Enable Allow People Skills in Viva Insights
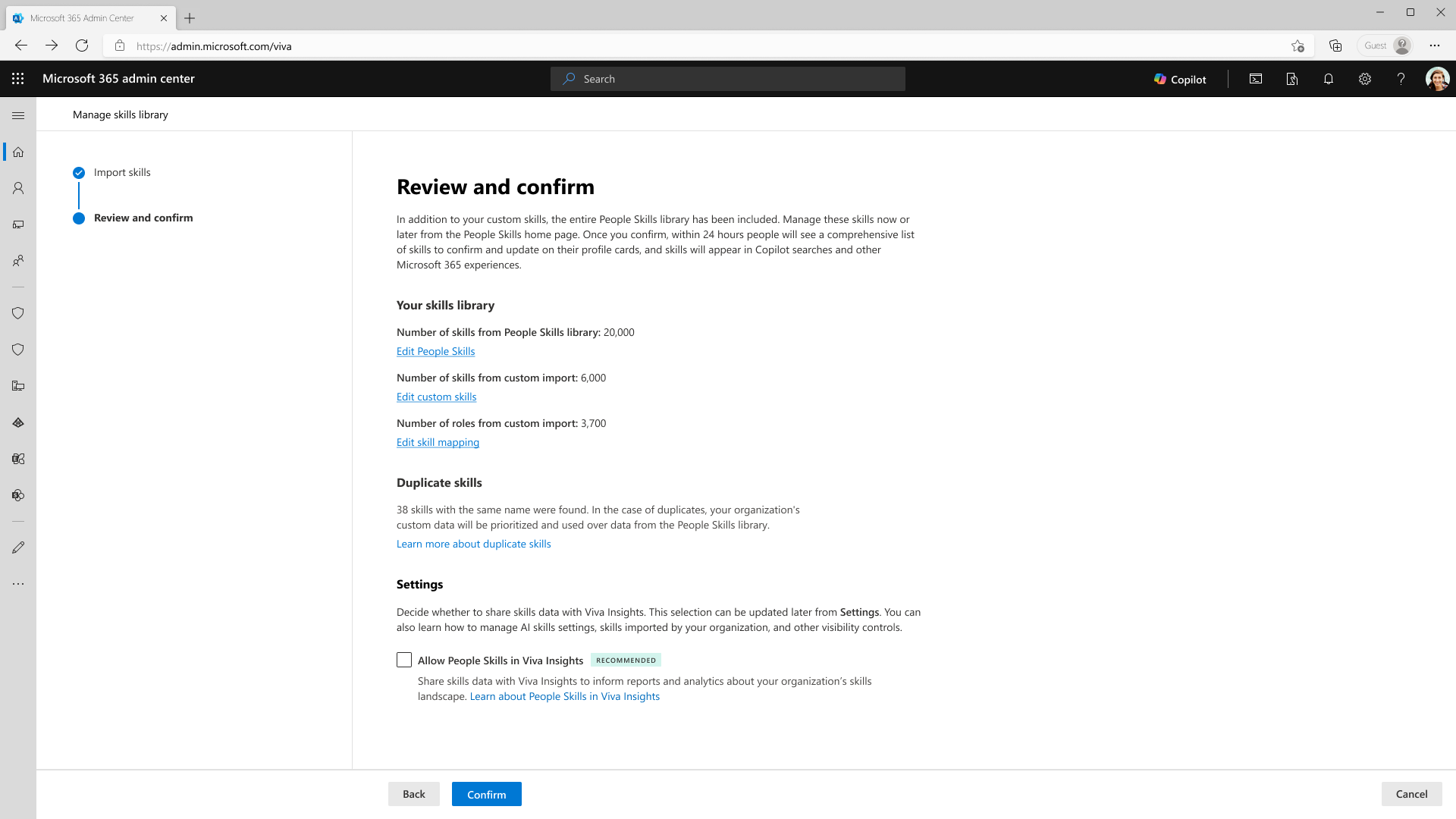The width and height of the screenshot is (1456, 819). [404, 661]
